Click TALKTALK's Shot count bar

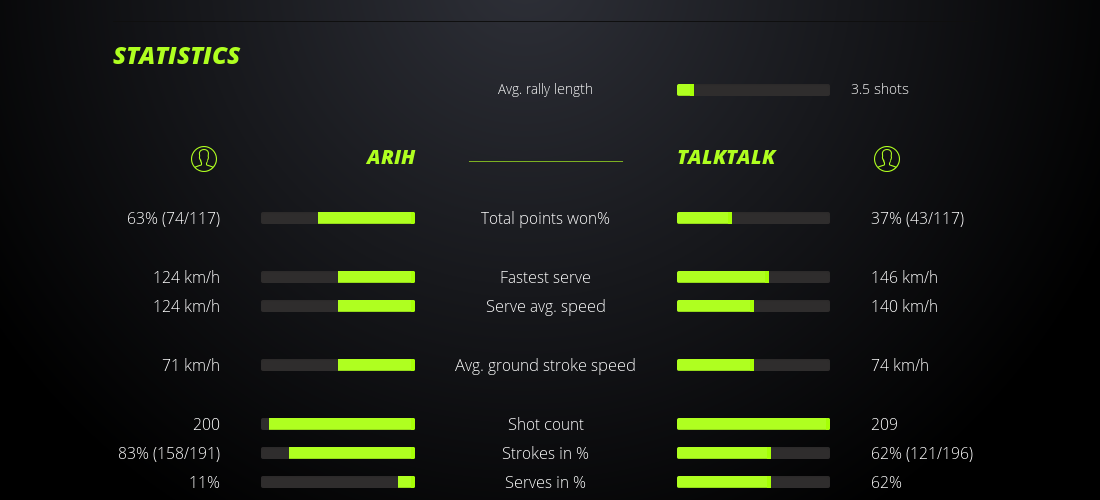click(x=753, y=424)
